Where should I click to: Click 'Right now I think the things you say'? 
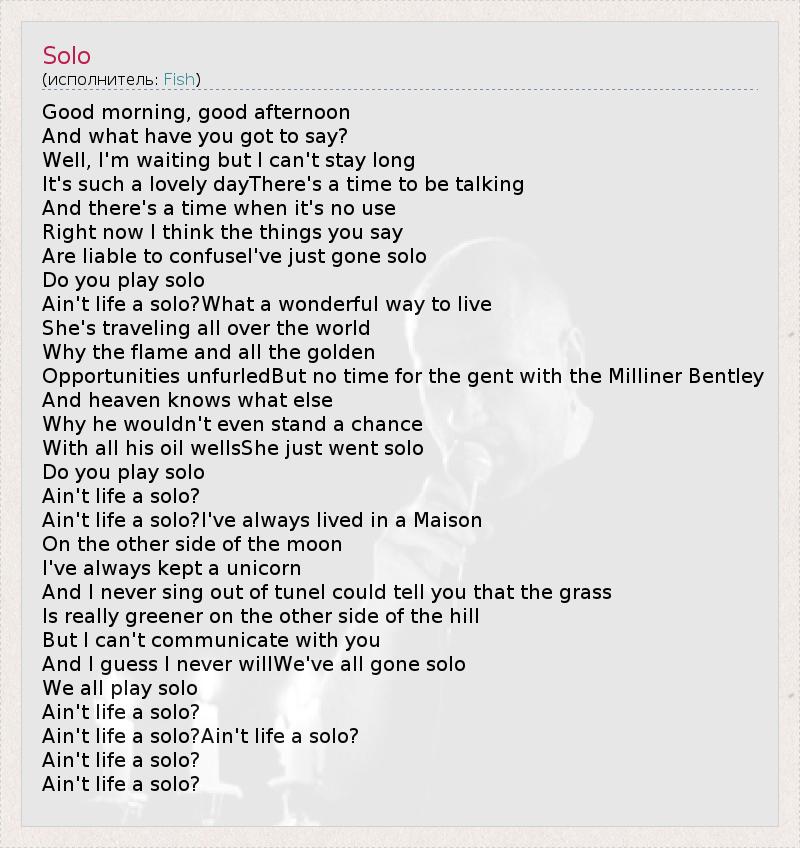(x=222, y=232)
